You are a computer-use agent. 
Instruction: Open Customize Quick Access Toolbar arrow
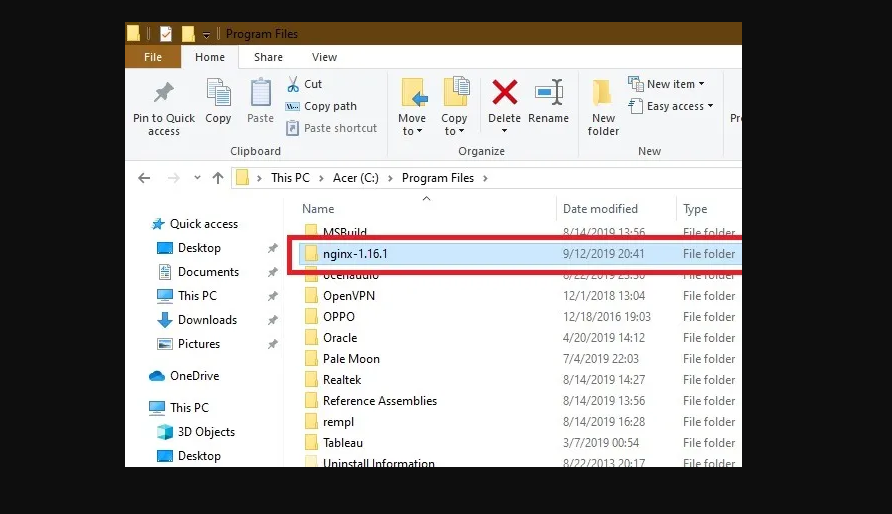point(207,35)
